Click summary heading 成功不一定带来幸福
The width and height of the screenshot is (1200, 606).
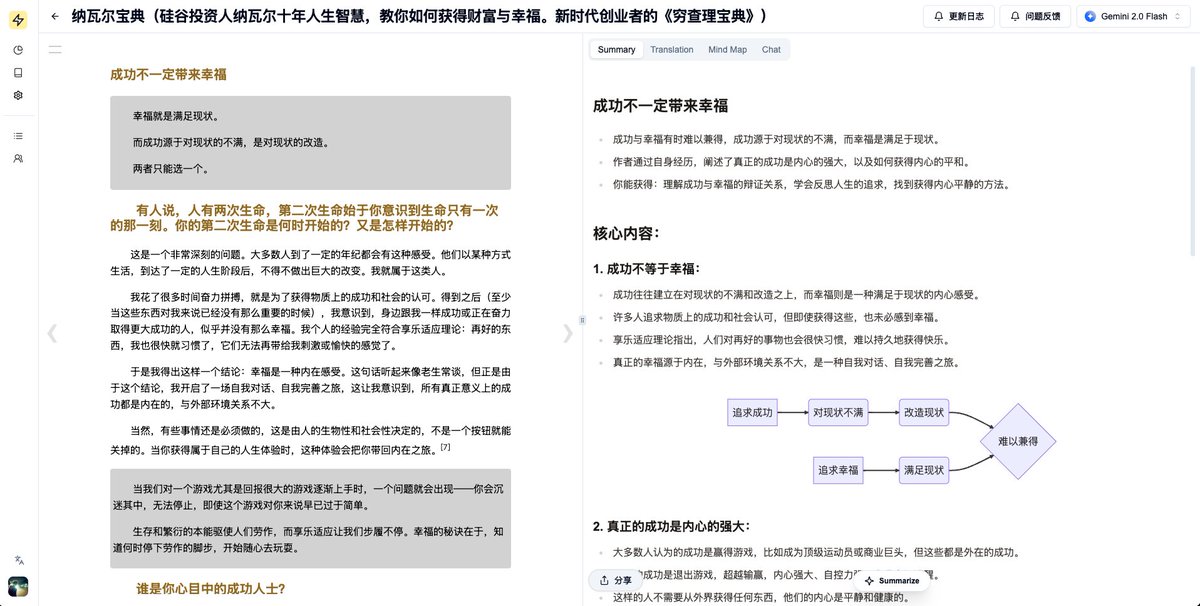click(x=660, y=105)
